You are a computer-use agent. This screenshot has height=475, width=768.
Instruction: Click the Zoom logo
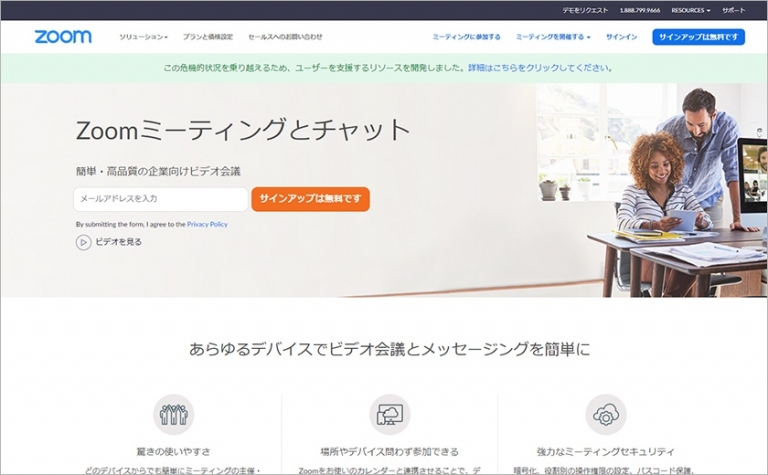coord(63,36)
